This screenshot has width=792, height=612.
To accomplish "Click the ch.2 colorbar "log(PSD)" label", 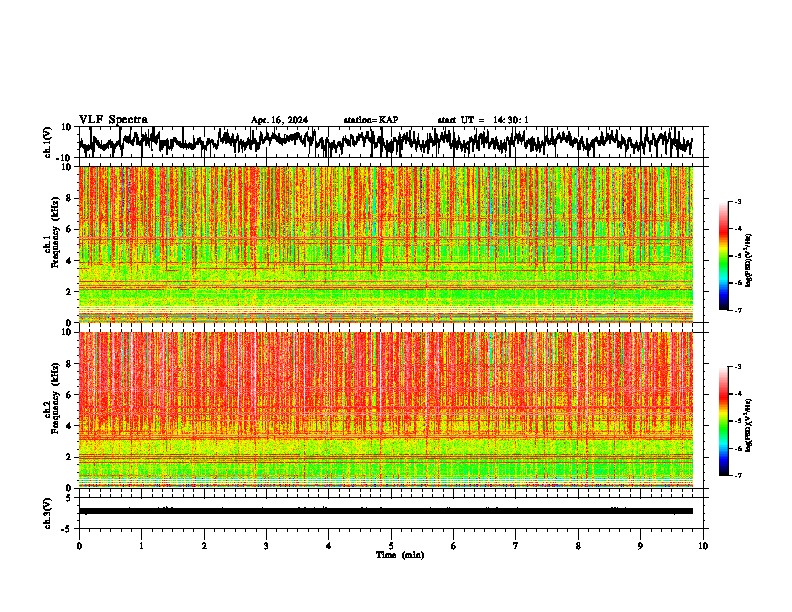I will [749, 426].
